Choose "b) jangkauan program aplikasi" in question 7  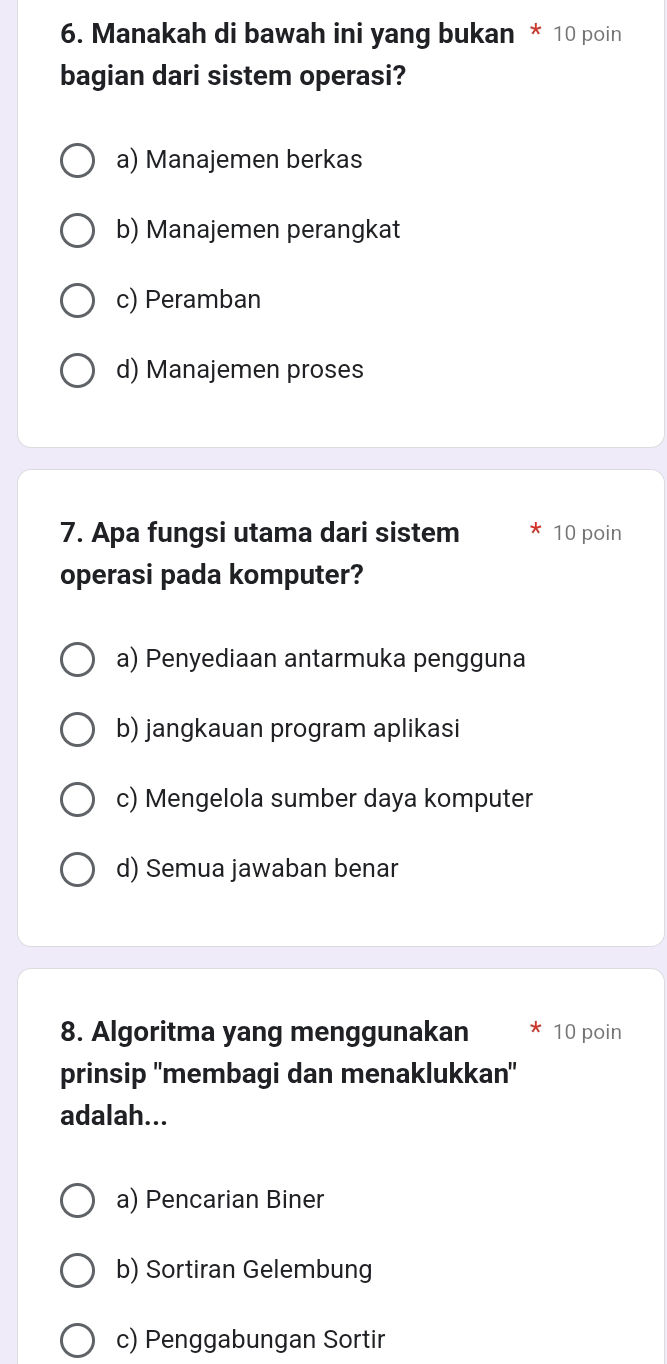(77, 729)
